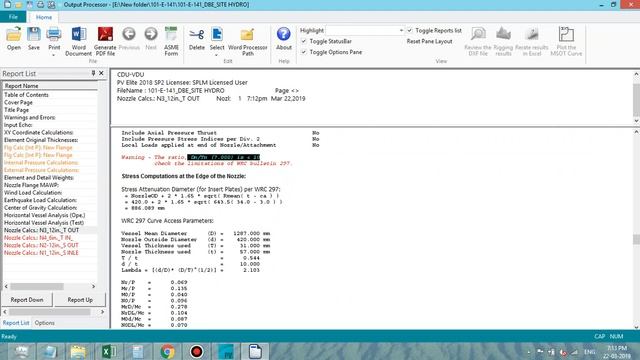Pin the Report List pane
The image size is (640, 360).
[x=93, y=73]
